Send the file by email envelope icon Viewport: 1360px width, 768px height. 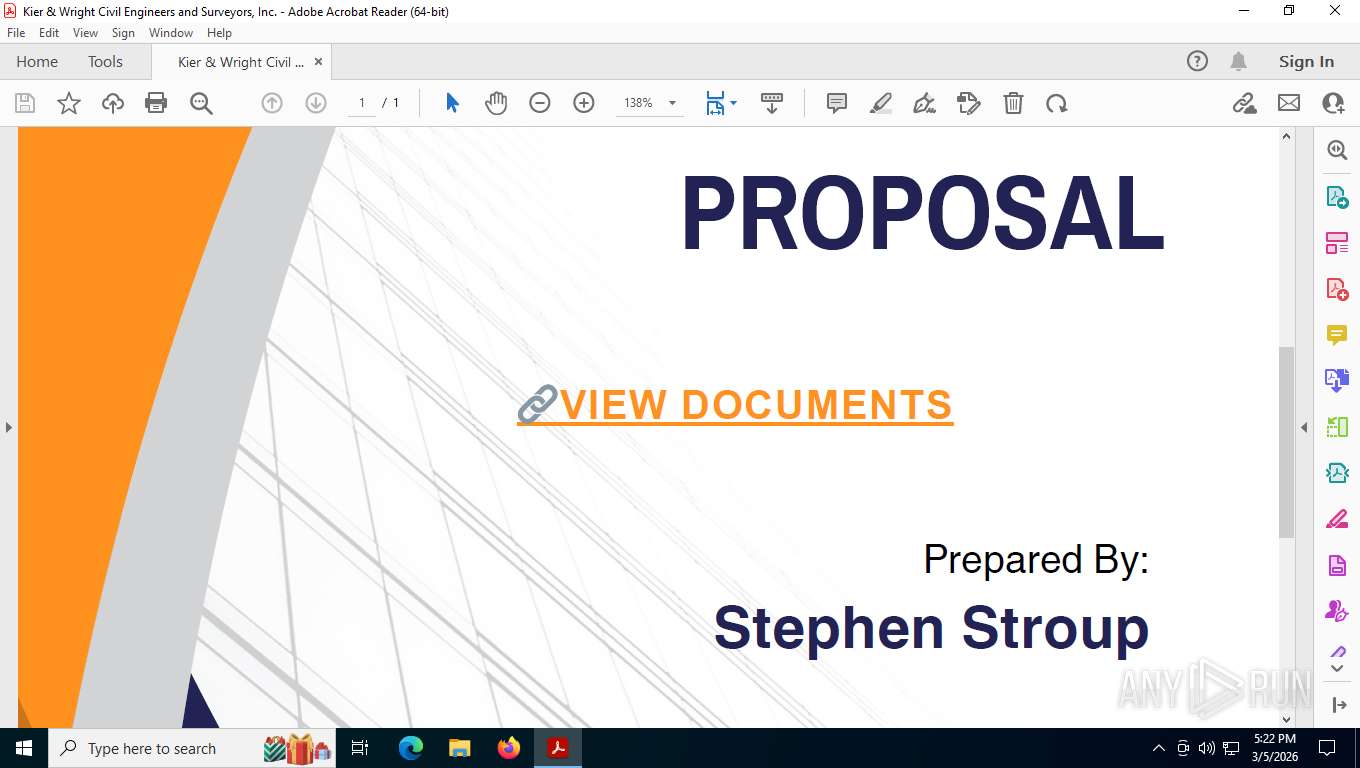[x=1289, y=103]
